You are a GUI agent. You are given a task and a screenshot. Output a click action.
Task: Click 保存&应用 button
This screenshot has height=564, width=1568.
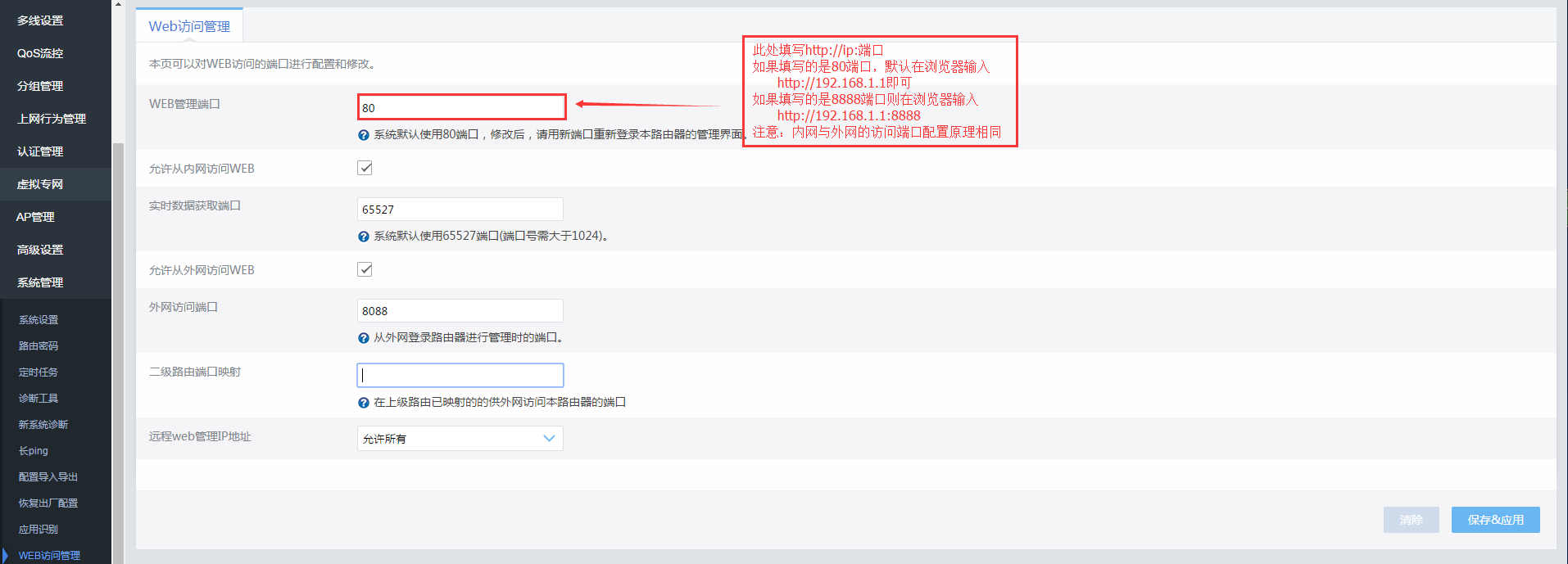(1495, 520)
